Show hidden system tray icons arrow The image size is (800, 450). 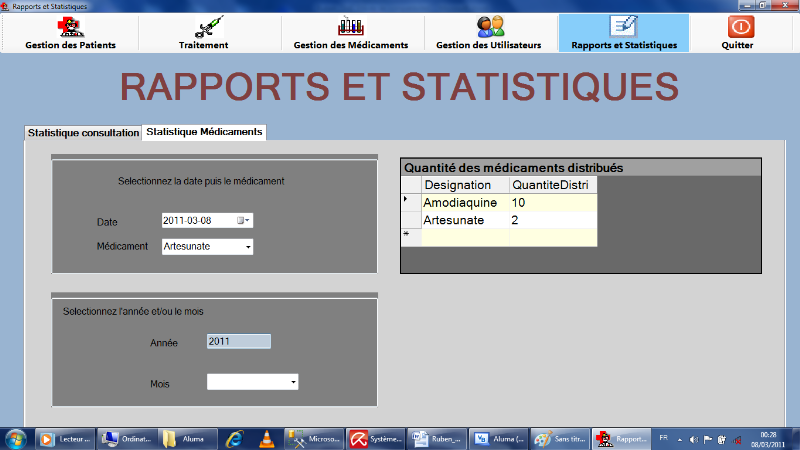(x=680, y=439)
